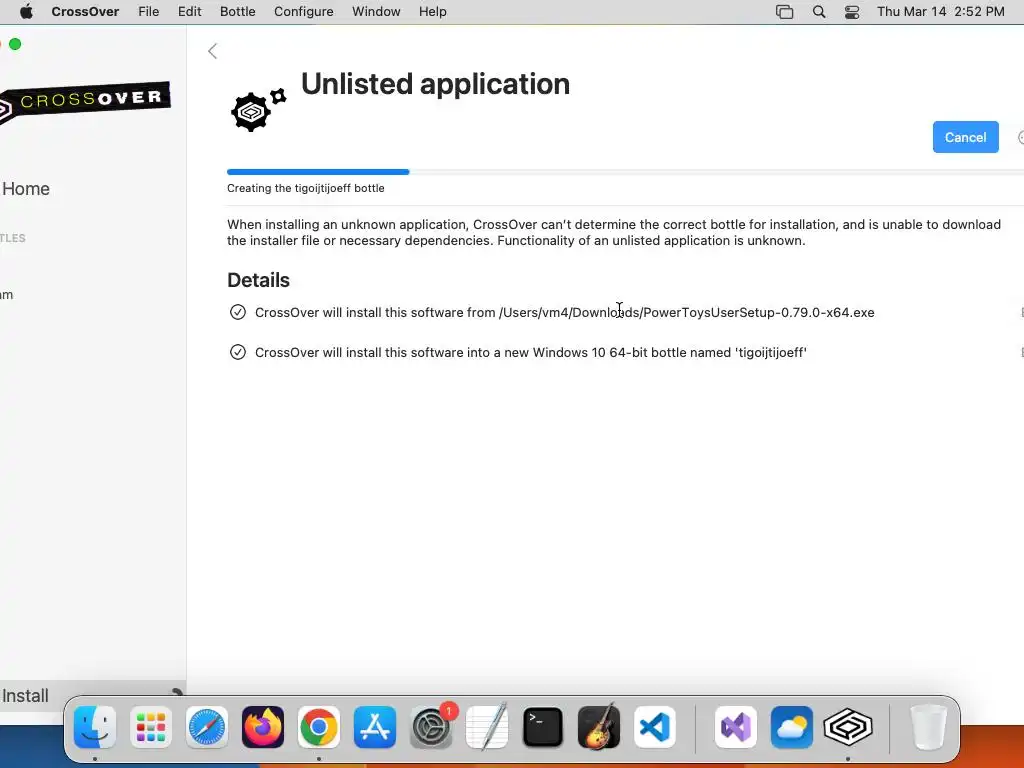The height and width of the screenshot is (768, 1024).
Task: Open Google Chrome from the dock
Action: tap(319, 727)
